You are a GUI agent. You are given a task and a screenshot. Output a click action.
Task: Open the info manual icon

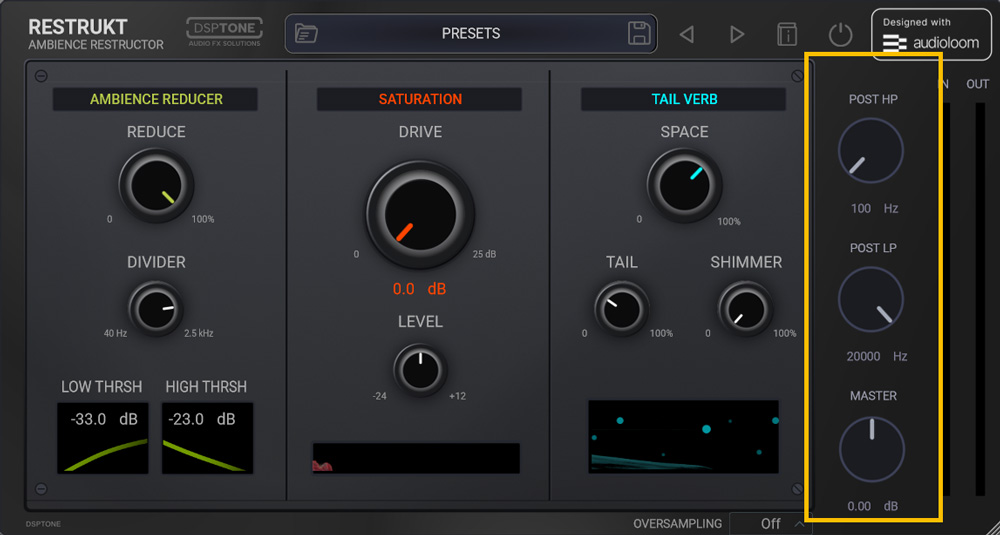(787, 34)
